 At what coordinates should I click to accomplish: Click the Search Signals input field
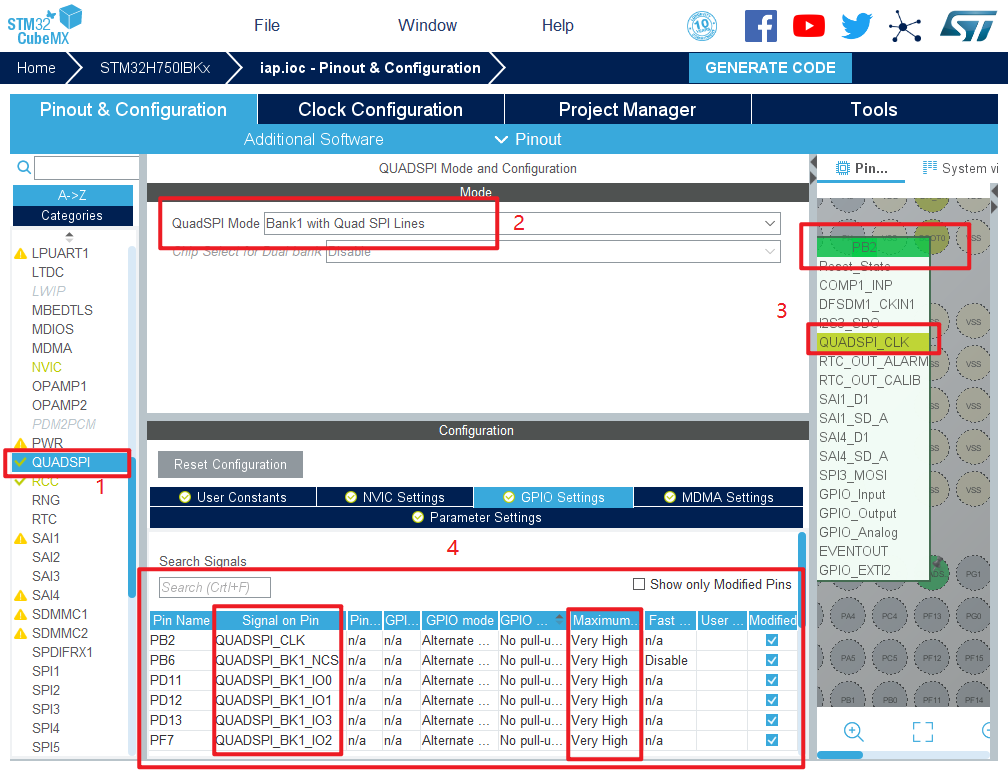[214, 587]
